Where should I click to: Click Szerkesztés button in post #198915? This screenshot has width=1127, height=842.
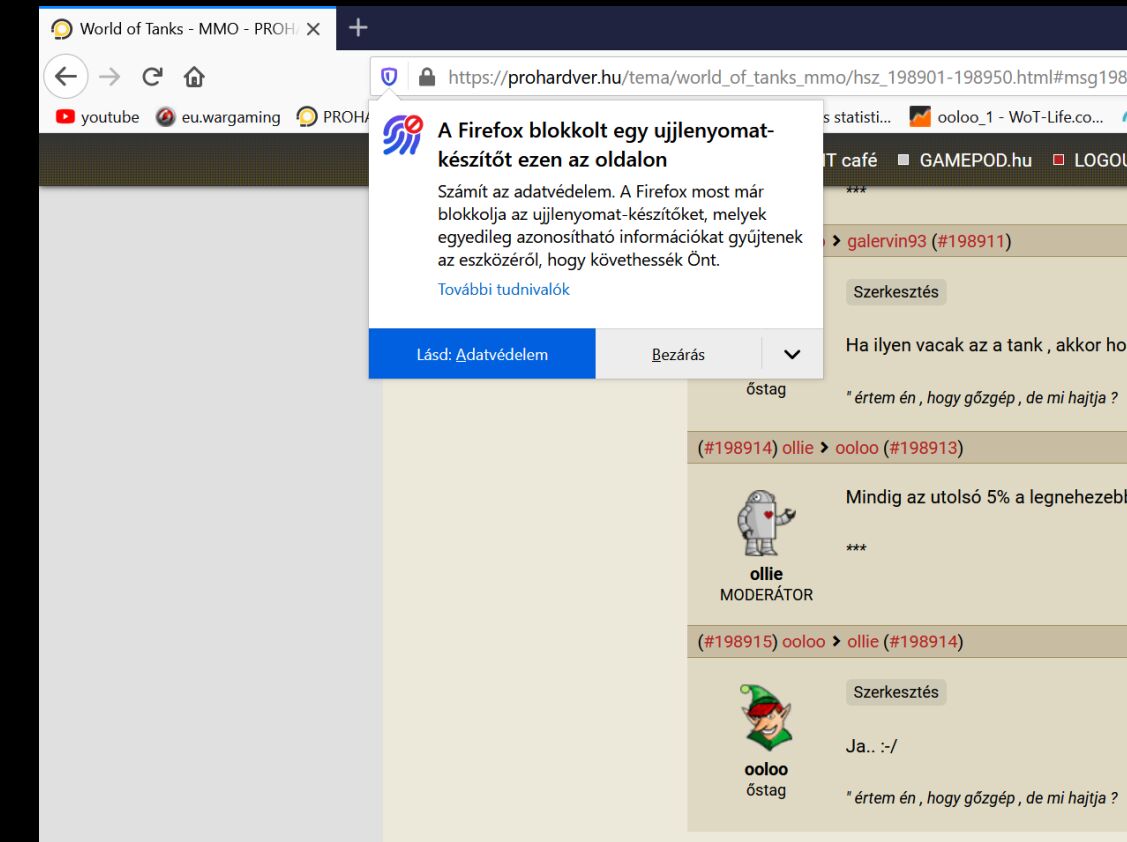click(x=896, y=692)
